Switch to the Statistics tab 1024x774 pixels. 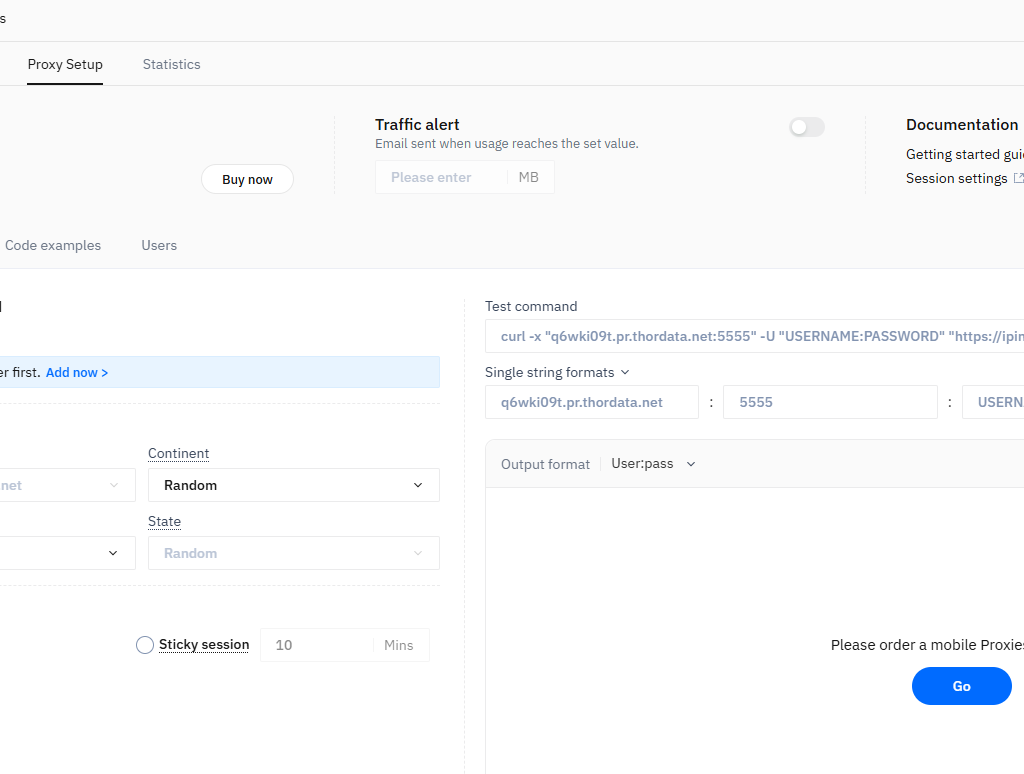coord(171,64)
